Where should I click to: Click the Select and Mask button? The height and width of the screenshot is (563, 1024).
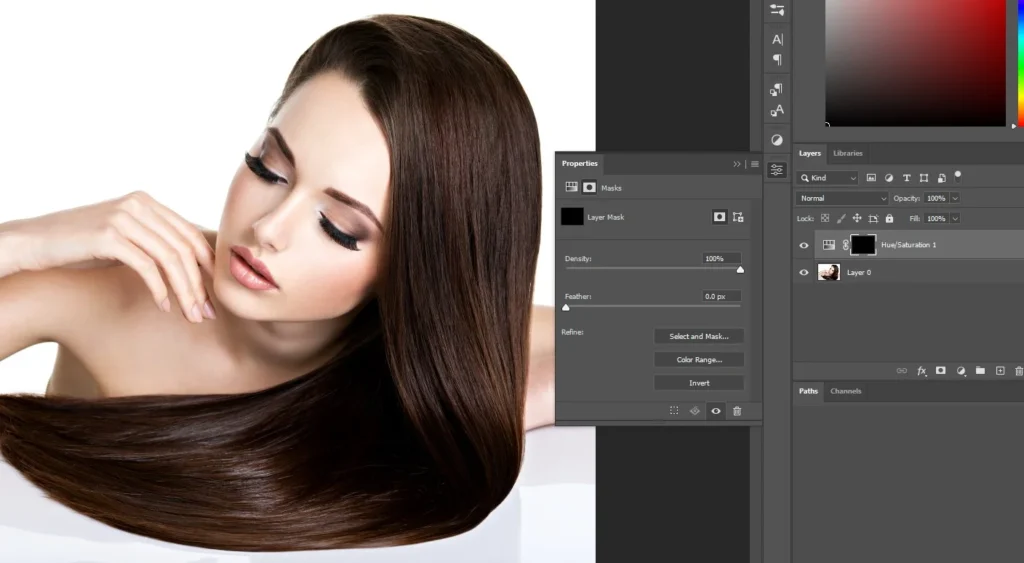(x=699, y=336)
